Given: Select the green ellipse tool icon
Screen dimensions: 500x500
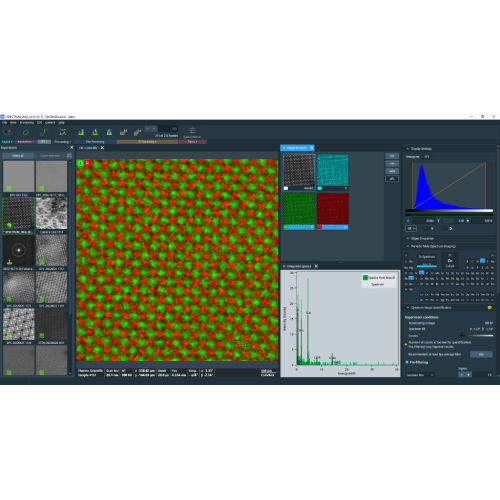Looking at the screenshot, I should click(x=26, y=132).
